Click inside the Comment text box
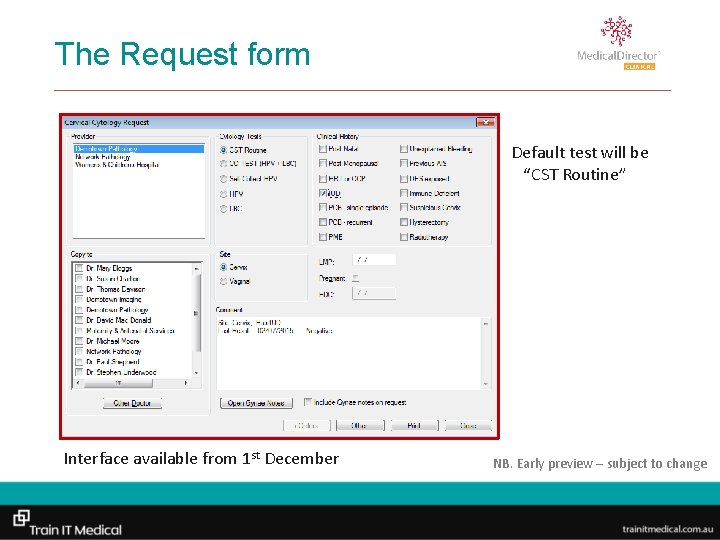This screenshot has height=540, width=720. pyautogui.click(x=349, y=354)
